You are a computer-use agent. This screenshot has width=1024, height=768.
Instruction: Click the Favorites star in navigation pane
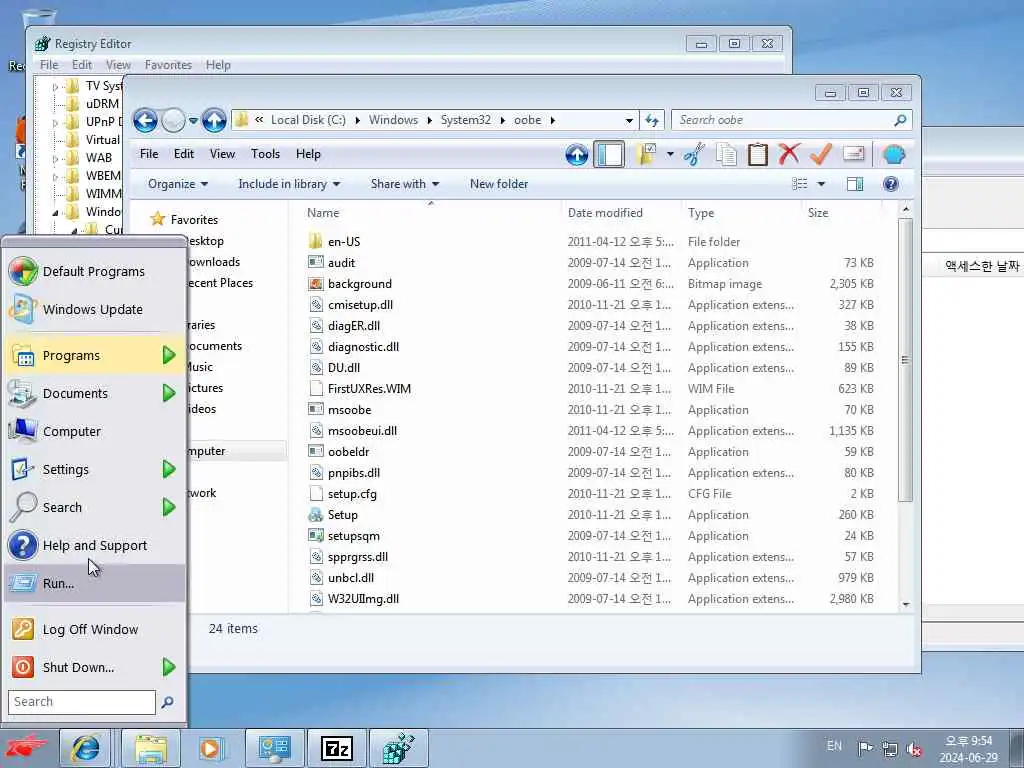pos(158,219)
